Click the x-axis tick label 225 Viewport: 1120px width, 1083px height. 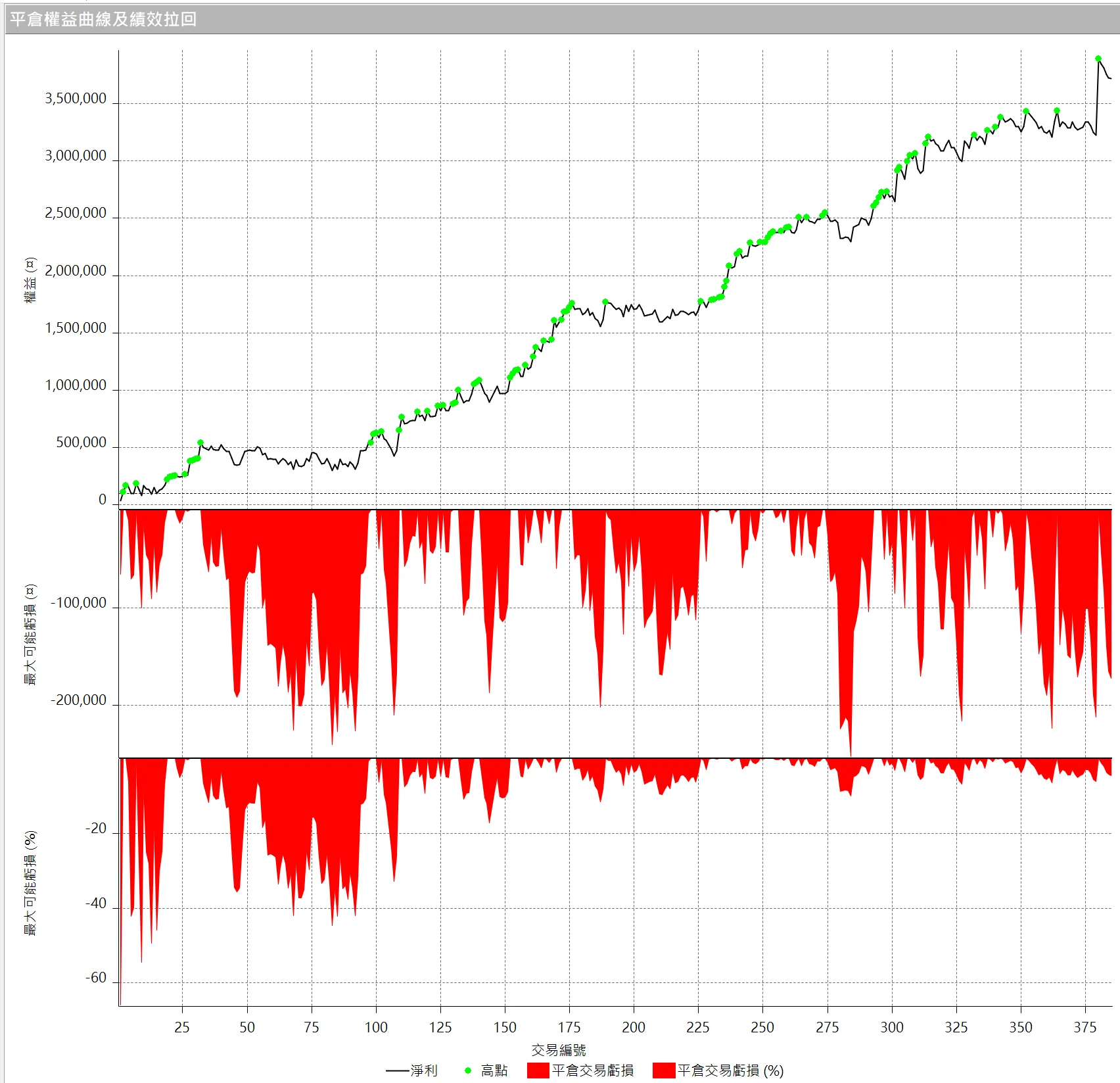point(698,1027)
